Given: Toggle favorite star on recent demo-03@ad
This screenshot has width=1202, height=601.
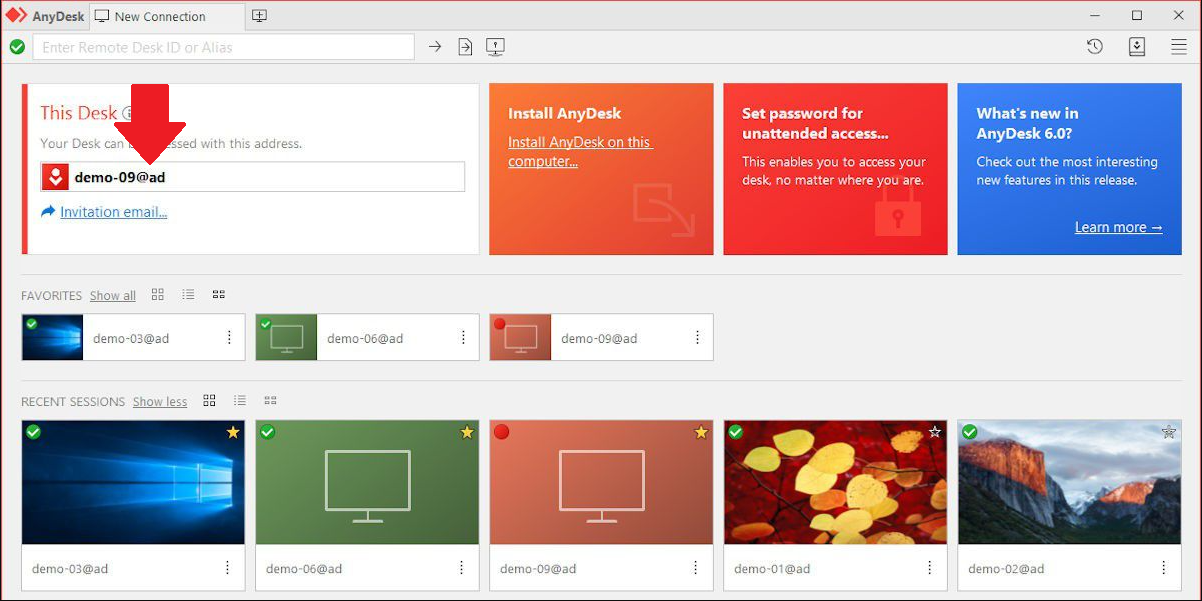Looking at the screenshot, I should (233, 432).
